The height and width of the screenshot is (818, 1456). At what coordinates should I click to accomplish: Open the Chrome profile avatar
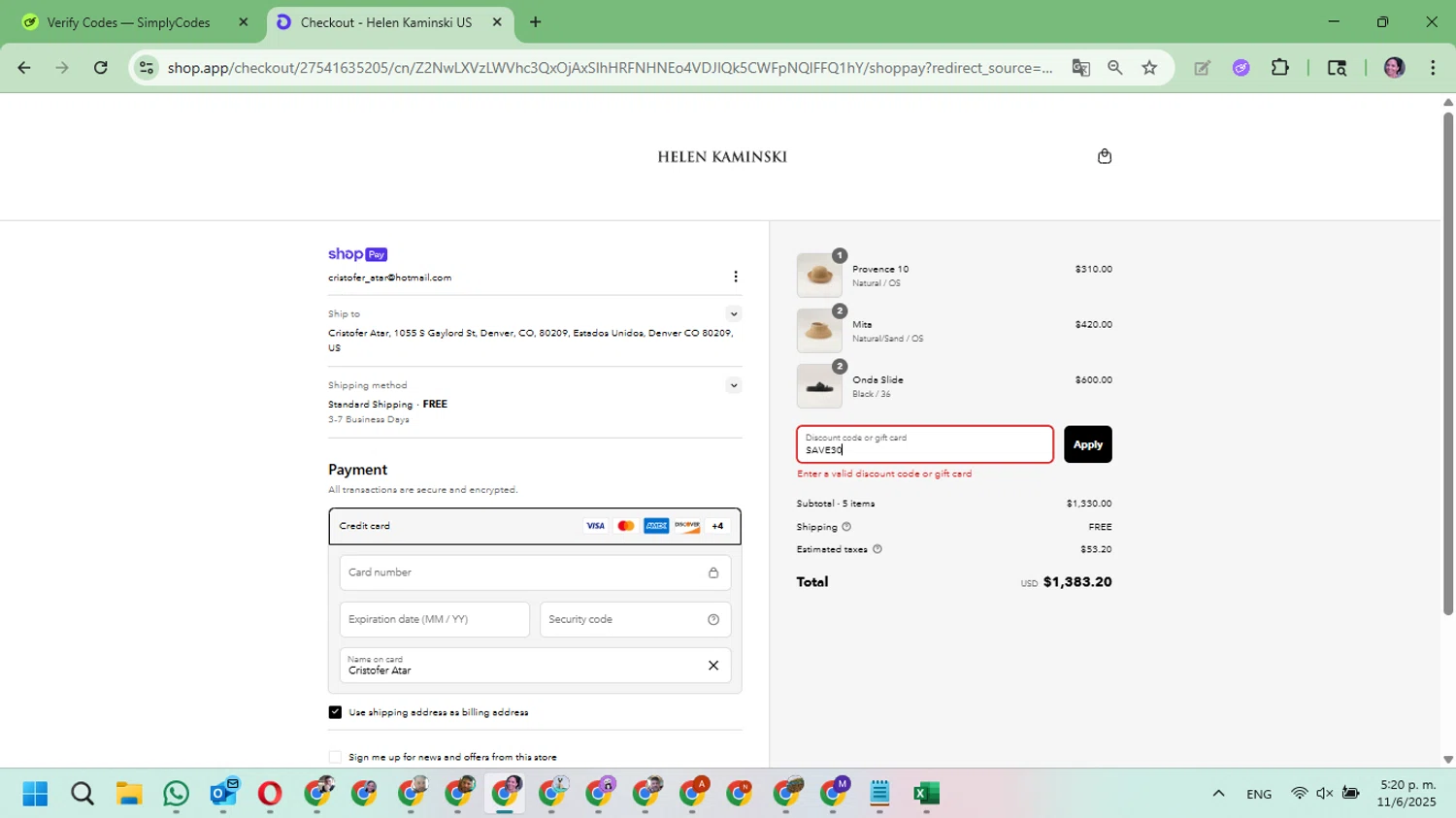pos(1394,67)
